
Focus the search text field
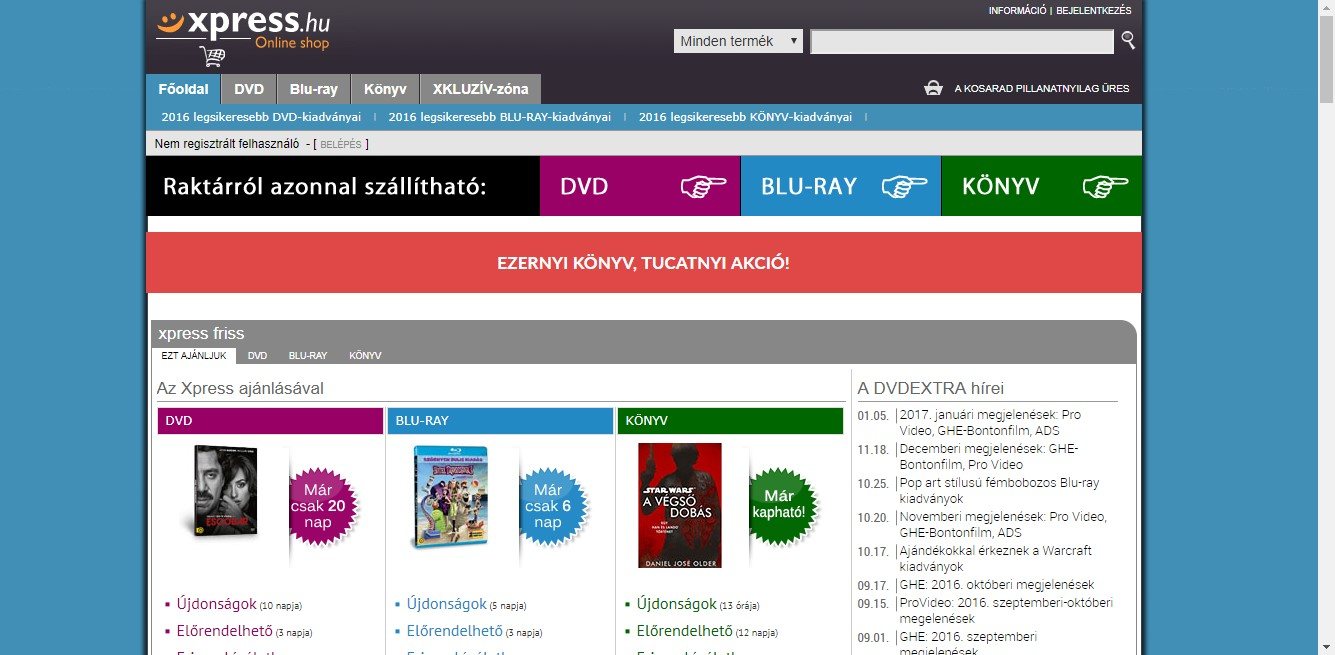962,41
